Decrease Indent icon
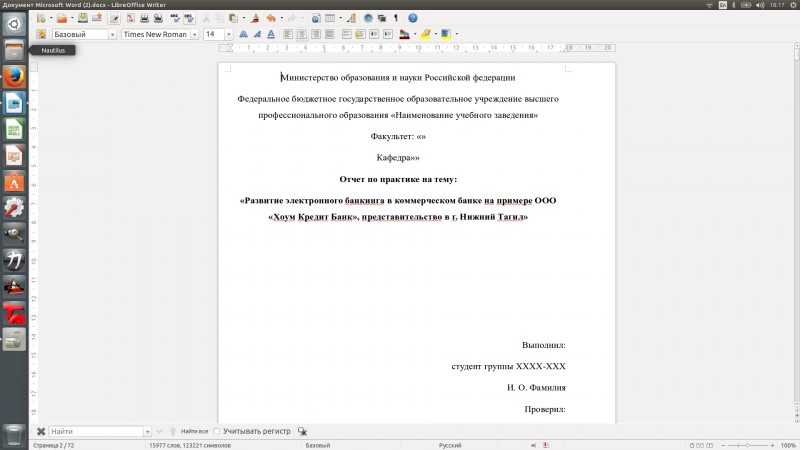 click(374, 34)
